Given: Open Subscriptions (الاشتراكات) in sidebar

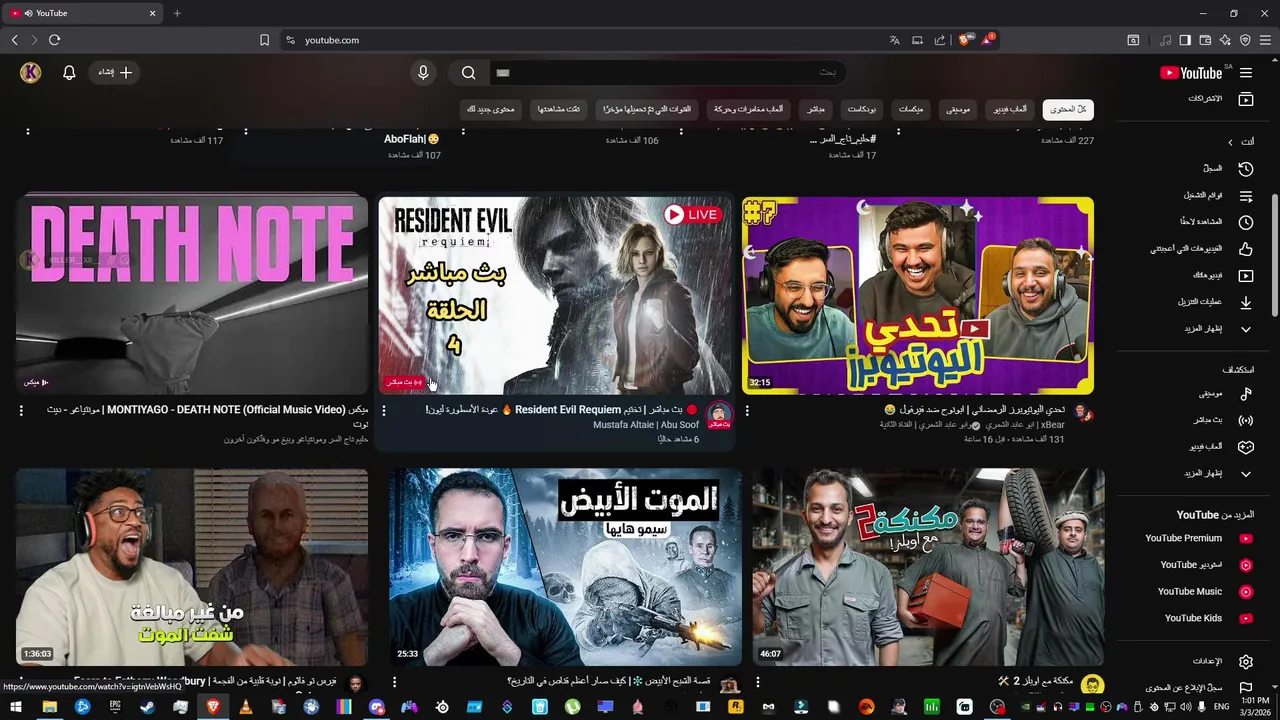Looking at the screenshot, I should [x=1220, y=99].
